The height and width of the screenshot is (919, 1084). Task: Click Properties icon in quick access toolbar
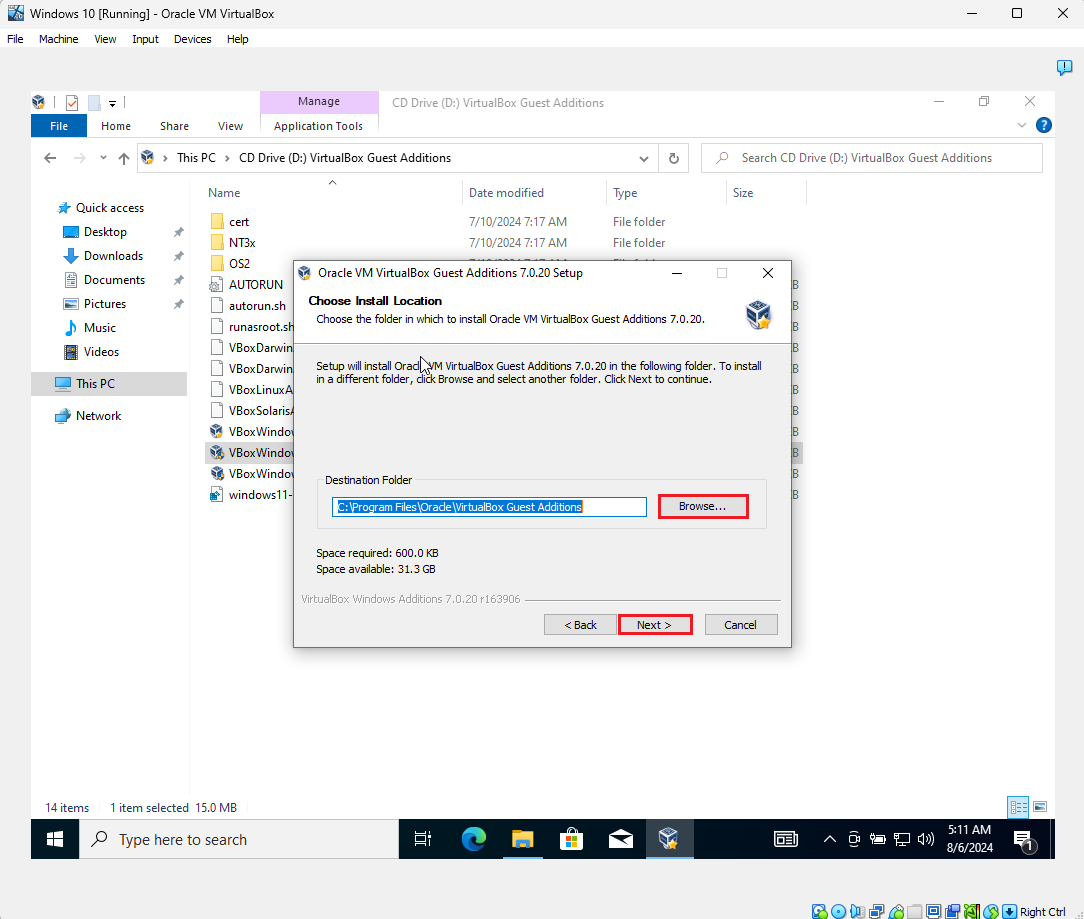[72, 103]
